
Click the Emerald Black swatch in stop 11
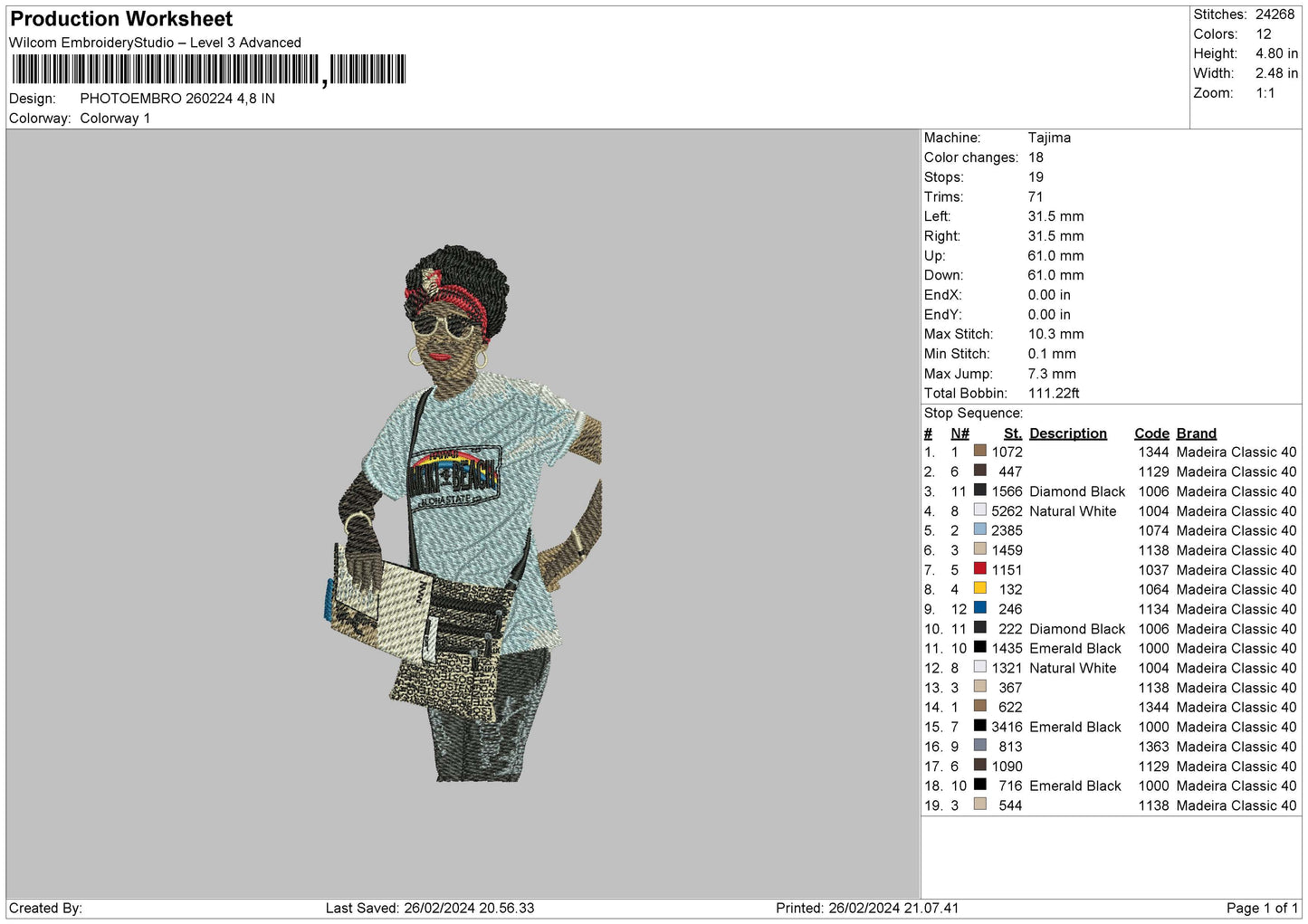[979, 647]
